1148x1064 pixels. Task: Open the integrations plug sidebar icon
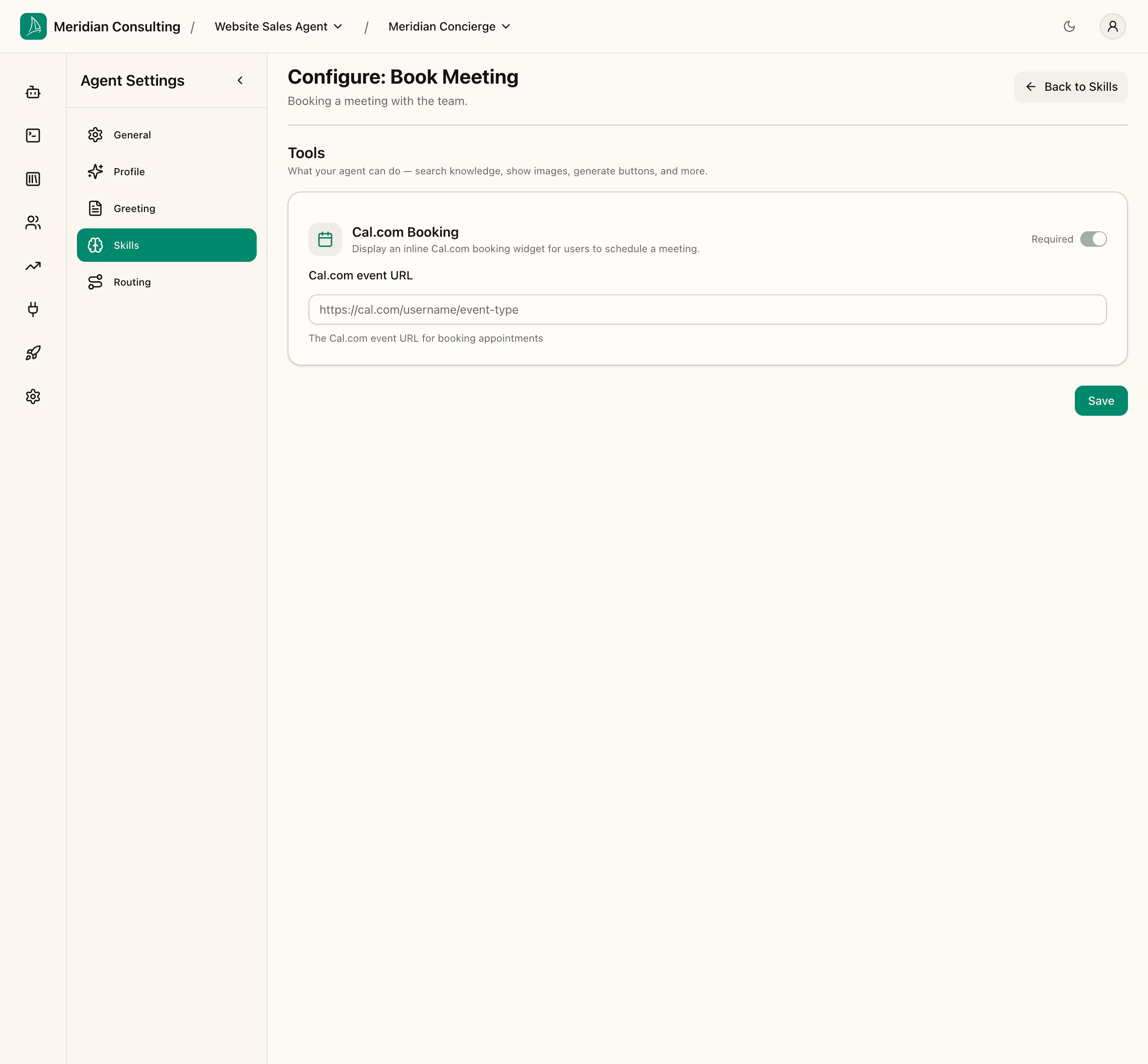click(33, 309)
